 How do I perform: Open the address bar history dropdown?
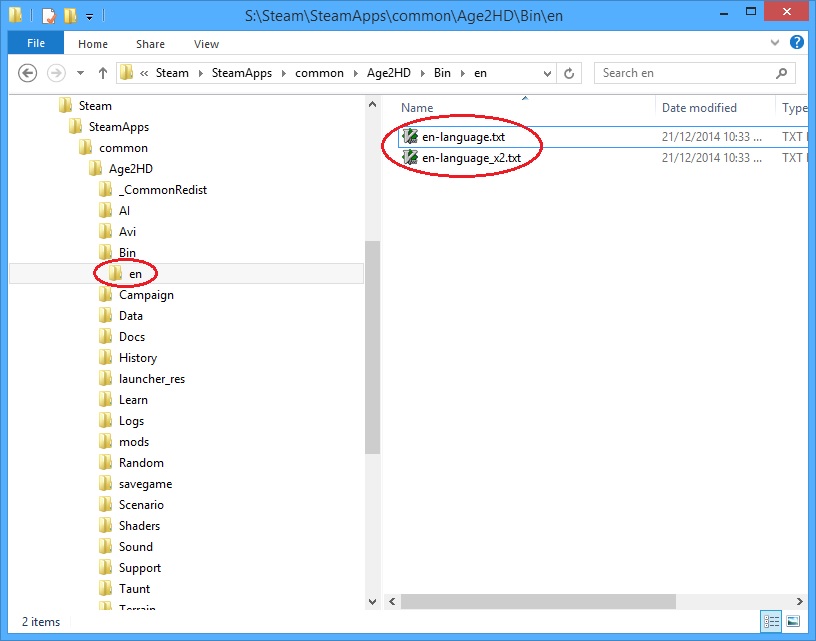tap(547, 73)
